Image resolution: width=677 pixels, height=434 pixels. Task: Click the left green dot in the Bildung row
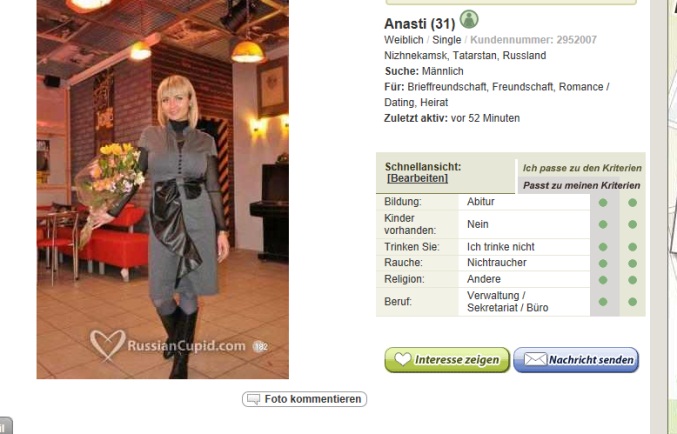coord(603,203)
